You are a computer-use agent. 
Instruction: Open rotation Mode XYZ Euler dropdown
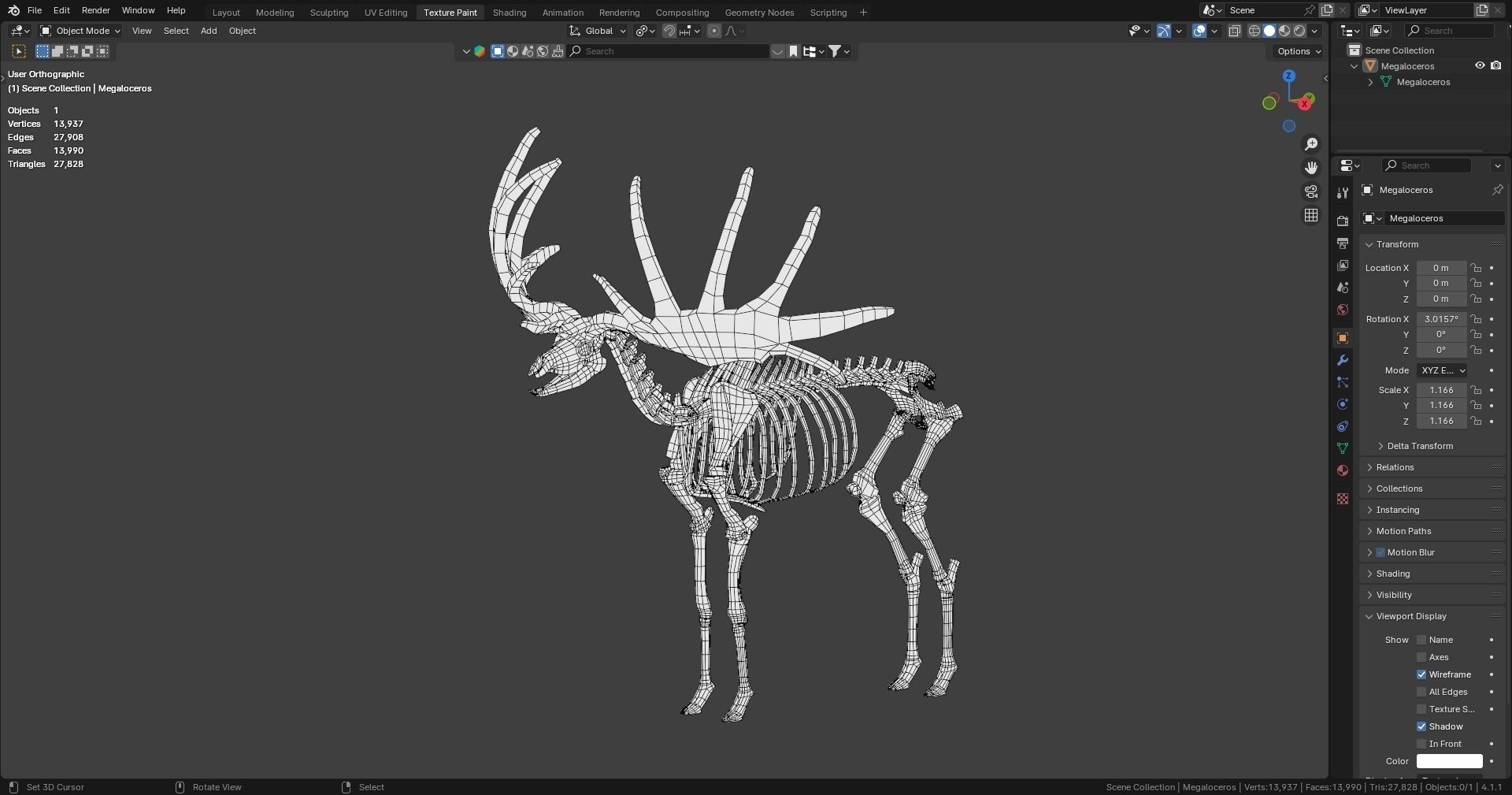click(1443, 370)
